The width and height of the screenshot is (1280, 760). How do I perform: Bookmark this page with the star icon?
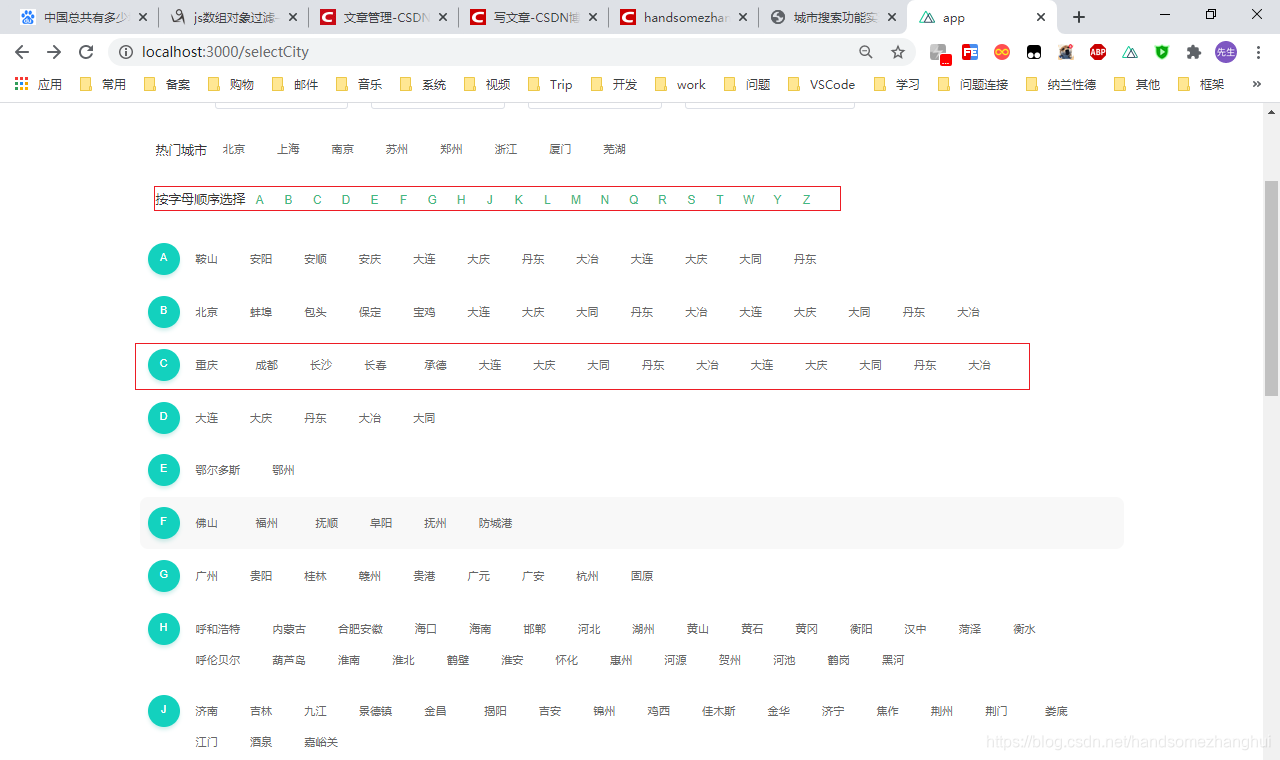tap(898, 52)
